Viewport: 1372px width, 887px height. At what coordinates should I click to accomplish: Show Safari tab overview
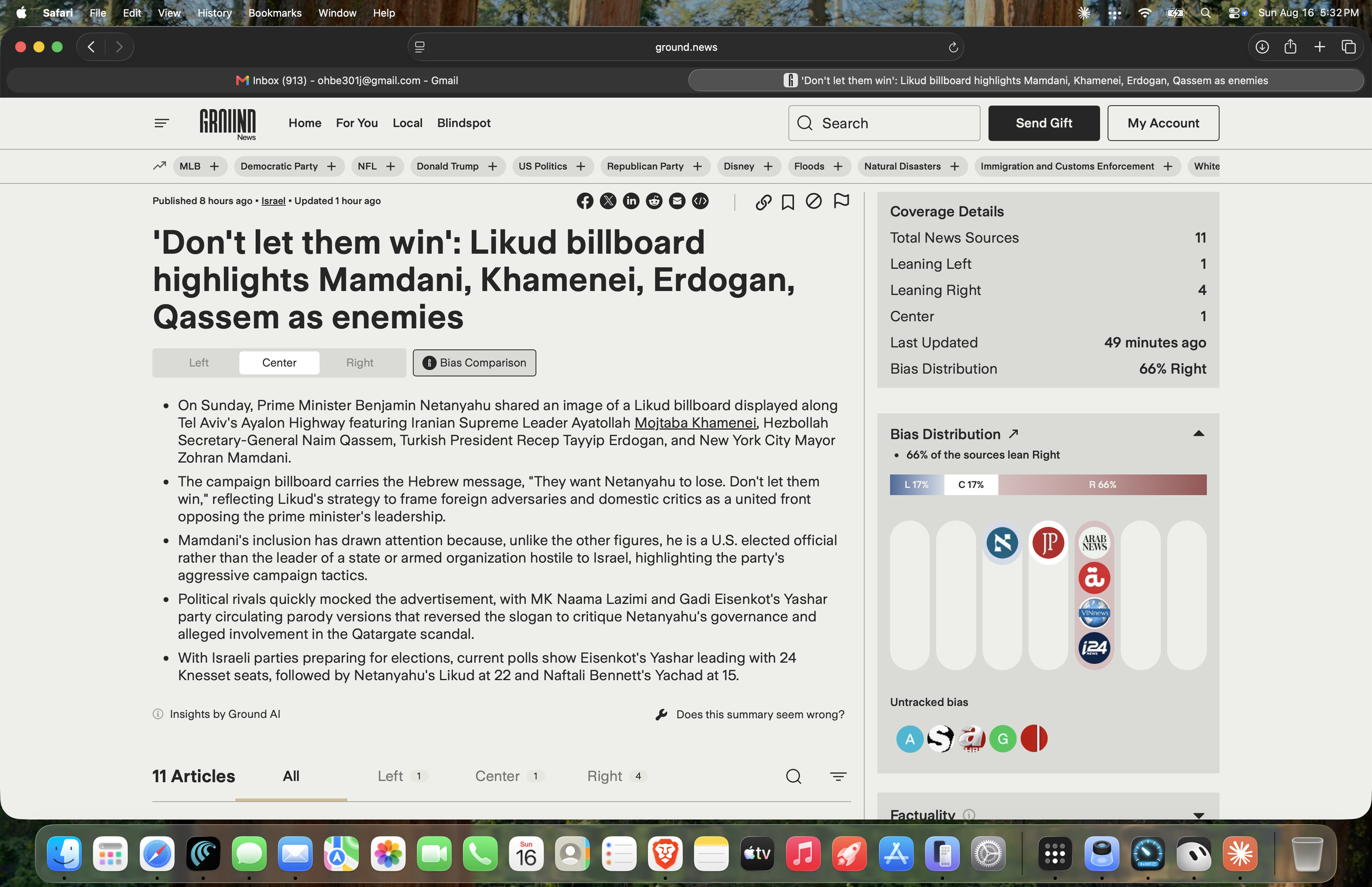point(1348,47)
